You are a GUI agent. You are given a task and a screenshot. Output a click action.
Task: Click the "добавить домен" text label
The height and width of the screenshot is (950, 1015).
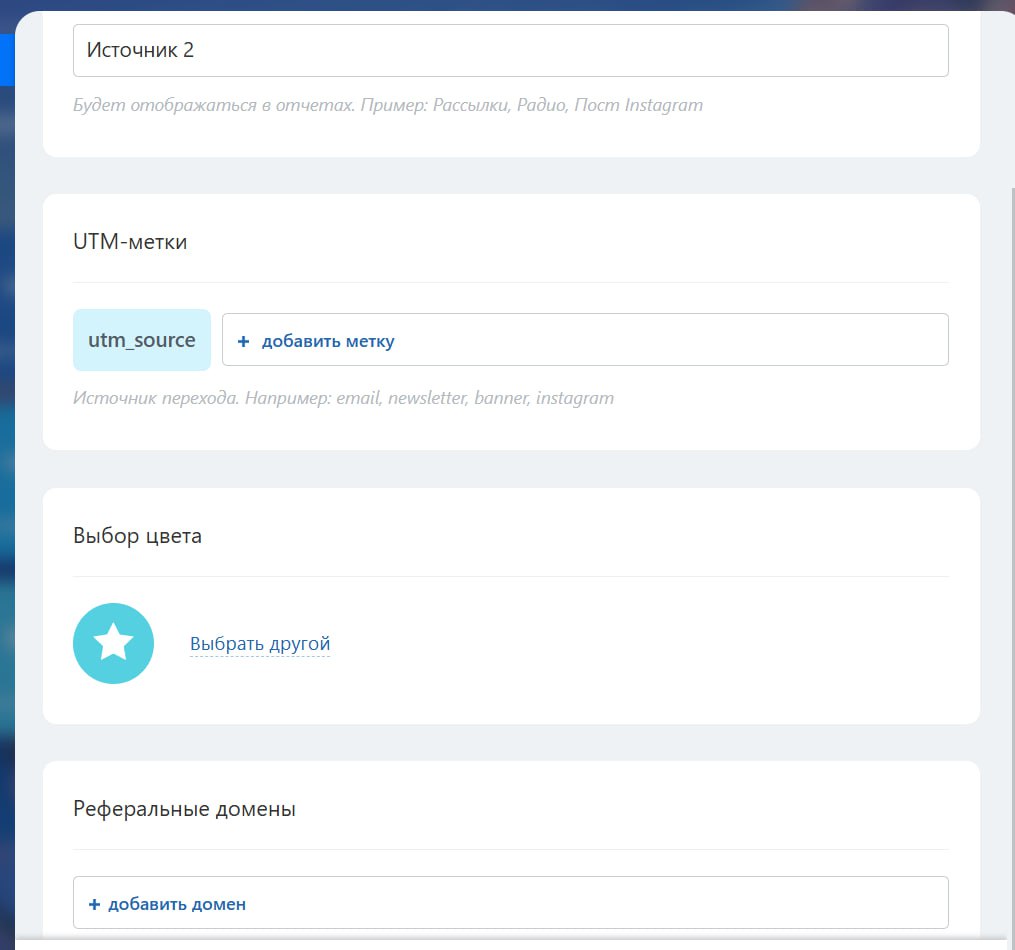177,904
